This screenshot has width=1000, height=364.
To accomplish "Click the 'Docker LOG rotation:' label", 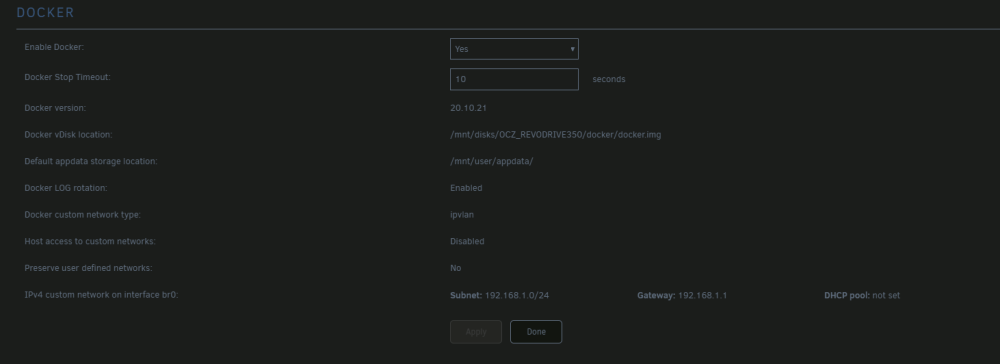I will point(66,188).
